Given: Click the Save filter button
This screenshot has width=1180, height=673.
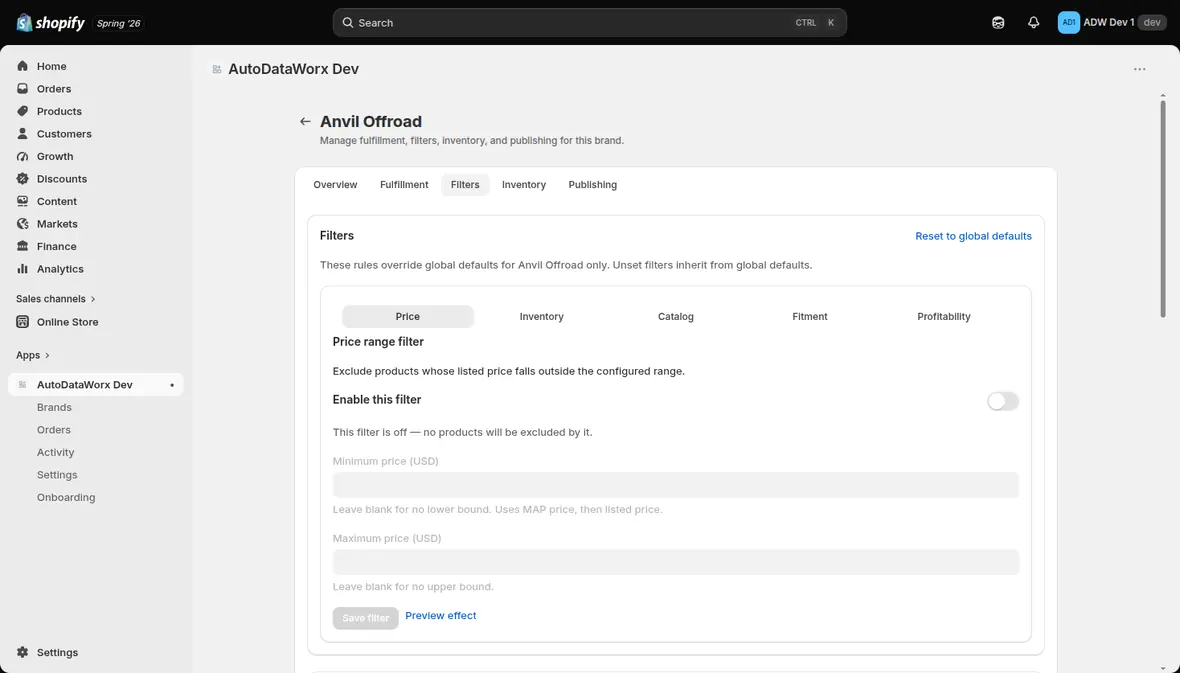Looking at the screenshot, I should pyautogui.click(x=366, y=618).
